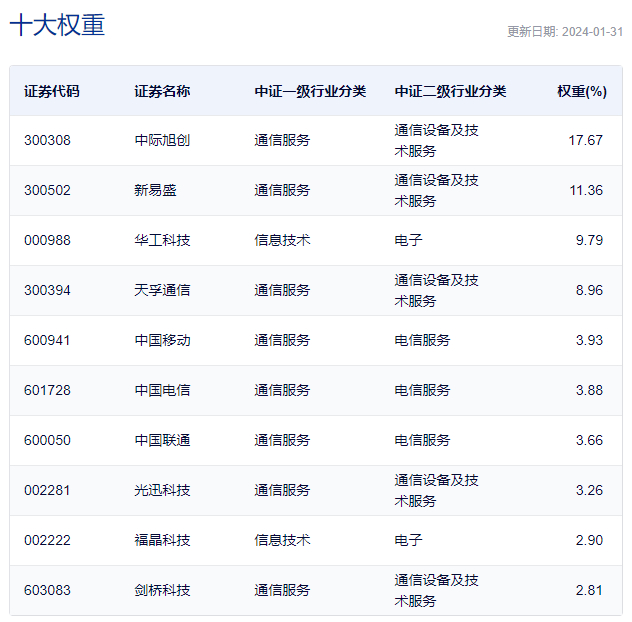Click 中国联通 in the table
The height and width of the screenshot is (622, 632).
[162, 440]
